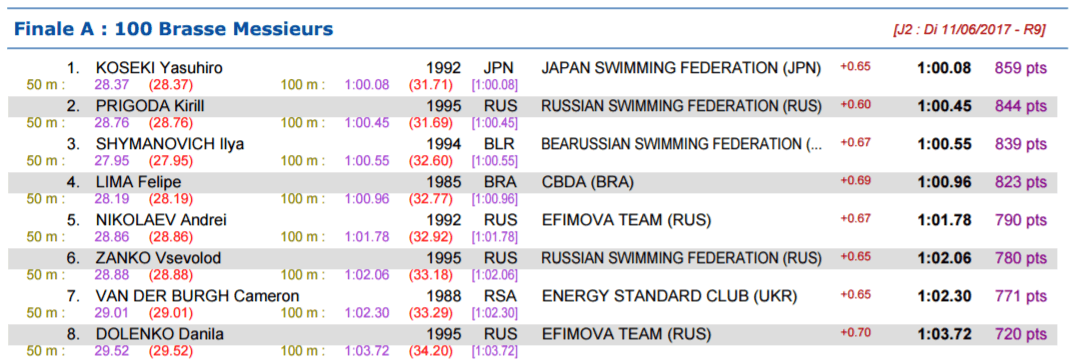Click the bold final time 1:00.08

click(x=944, y=68)
